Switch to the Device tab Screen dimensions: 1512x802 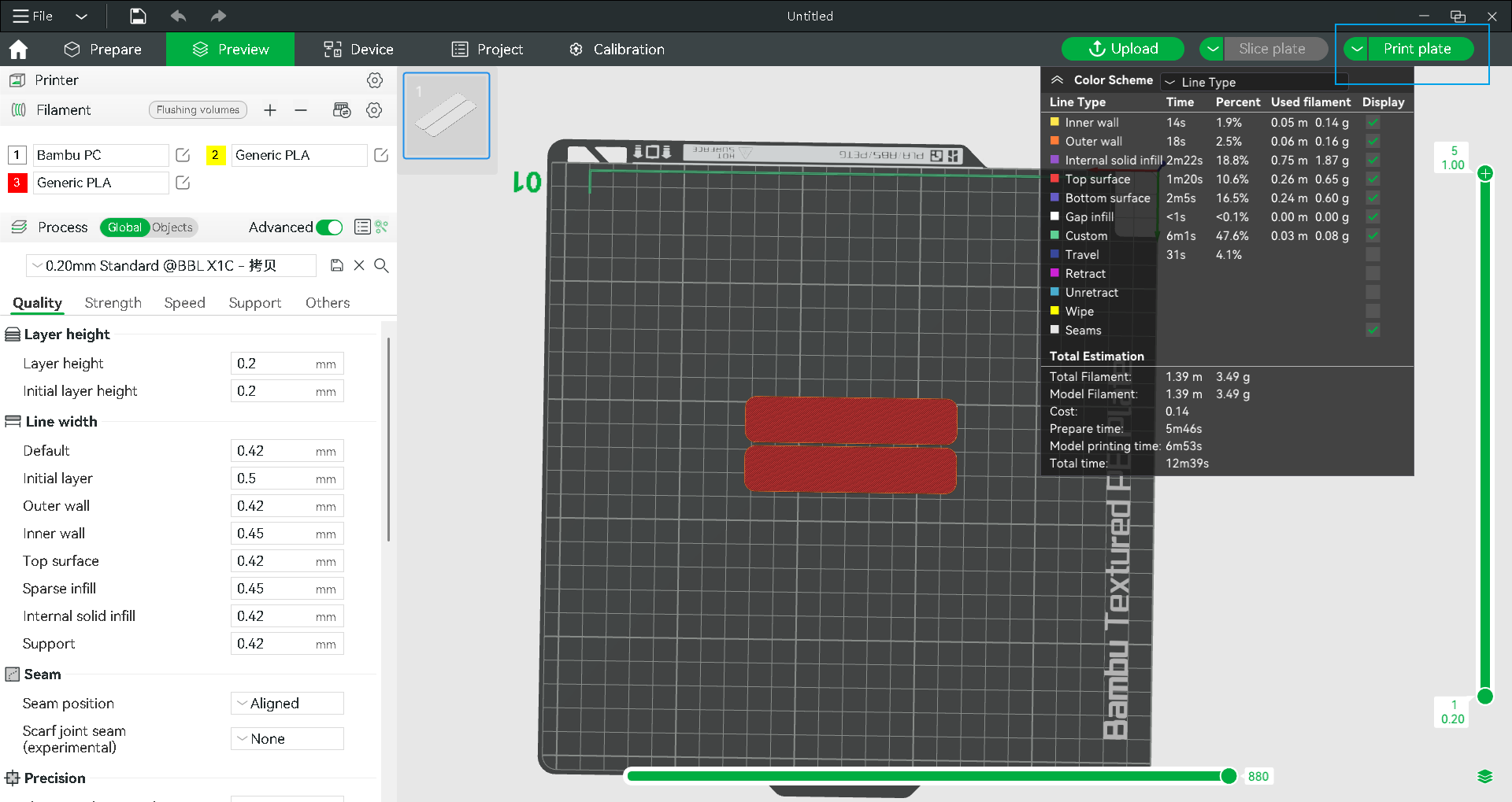(x=358, y=50)
